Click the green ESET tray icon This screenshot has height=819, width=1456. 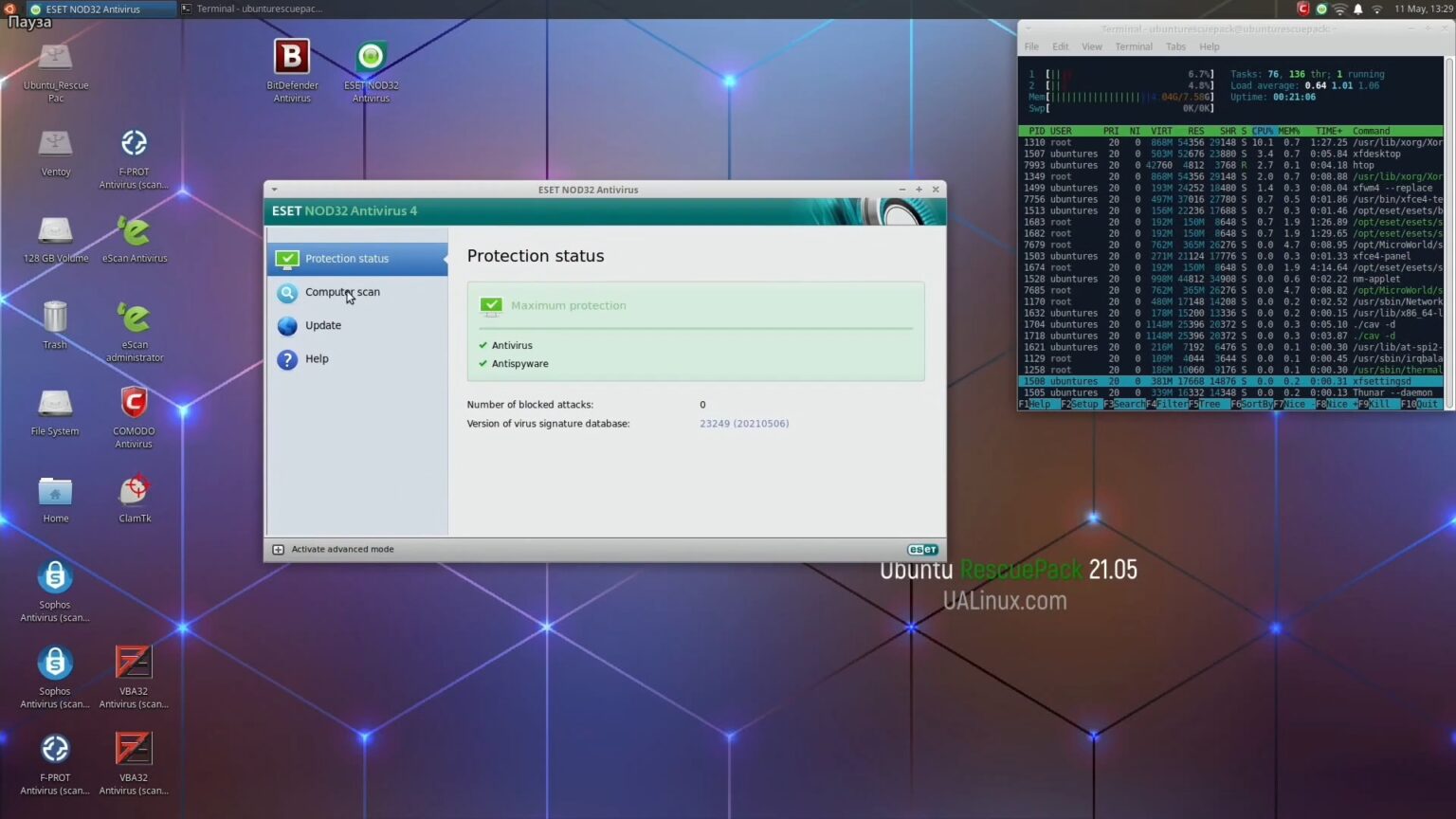coord(1321,9)
